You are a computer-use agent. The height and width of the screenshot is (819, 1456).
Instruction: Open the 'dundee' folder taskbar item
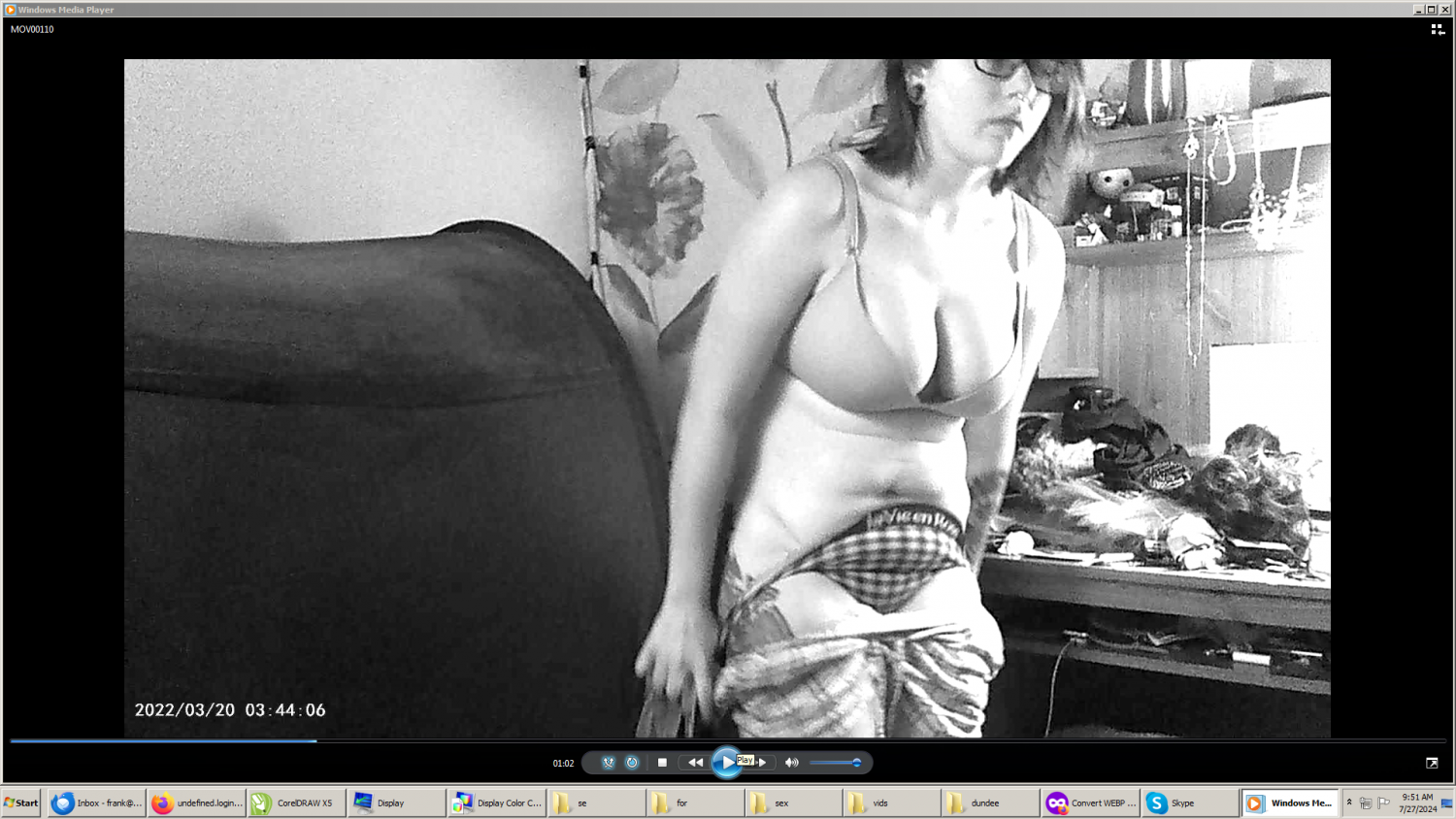(990, 803)
